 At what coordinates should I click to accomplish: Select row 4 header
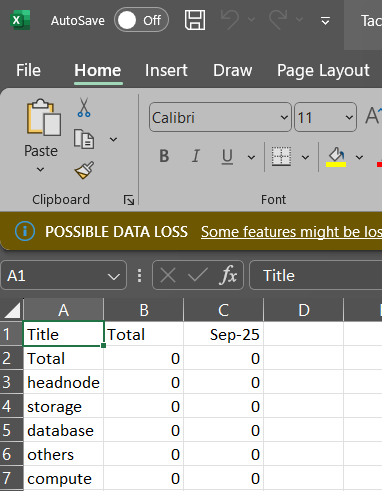(x=11, y=406)
